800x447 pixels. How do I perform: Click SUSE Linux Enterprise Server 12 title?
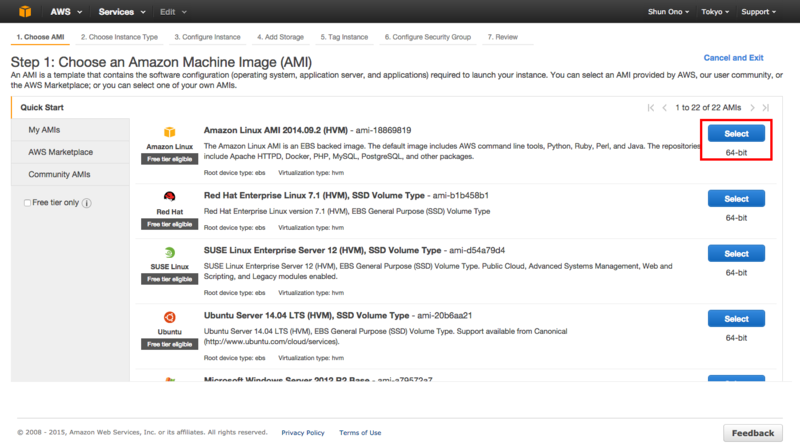coord(322,250)
